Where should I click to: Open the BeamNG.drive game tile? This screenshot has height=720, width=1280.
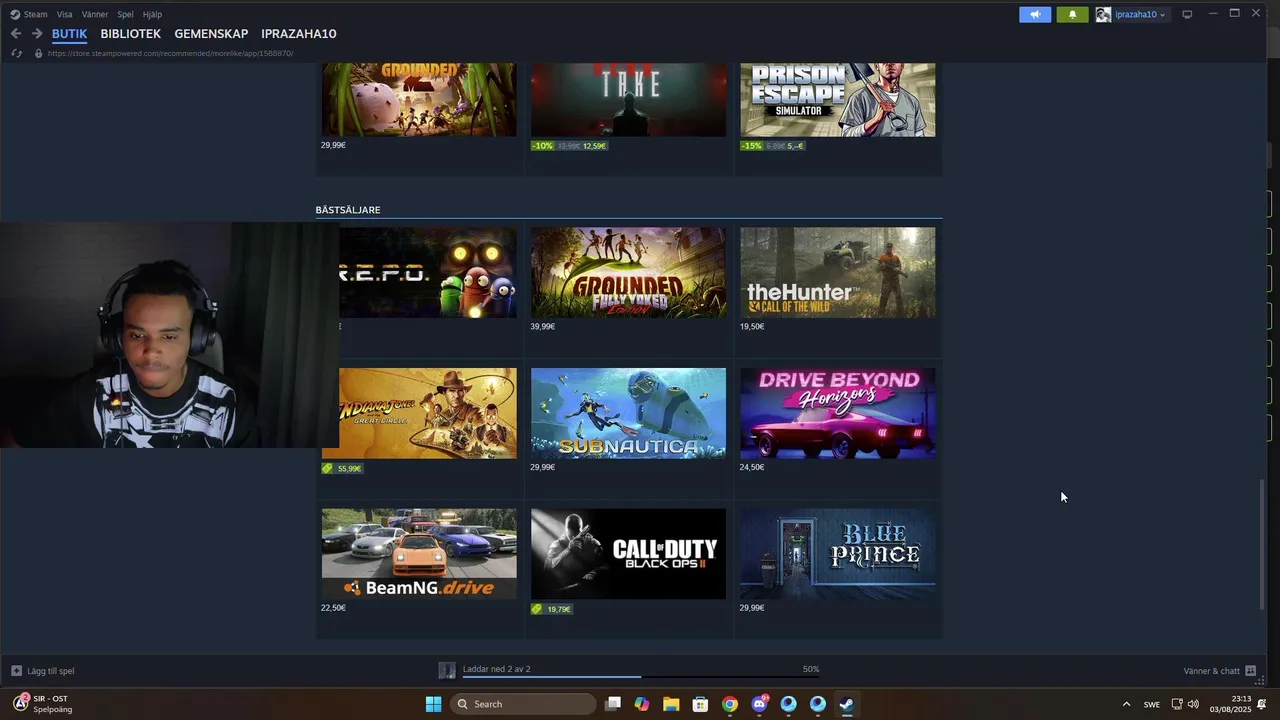tap(419, 554)
